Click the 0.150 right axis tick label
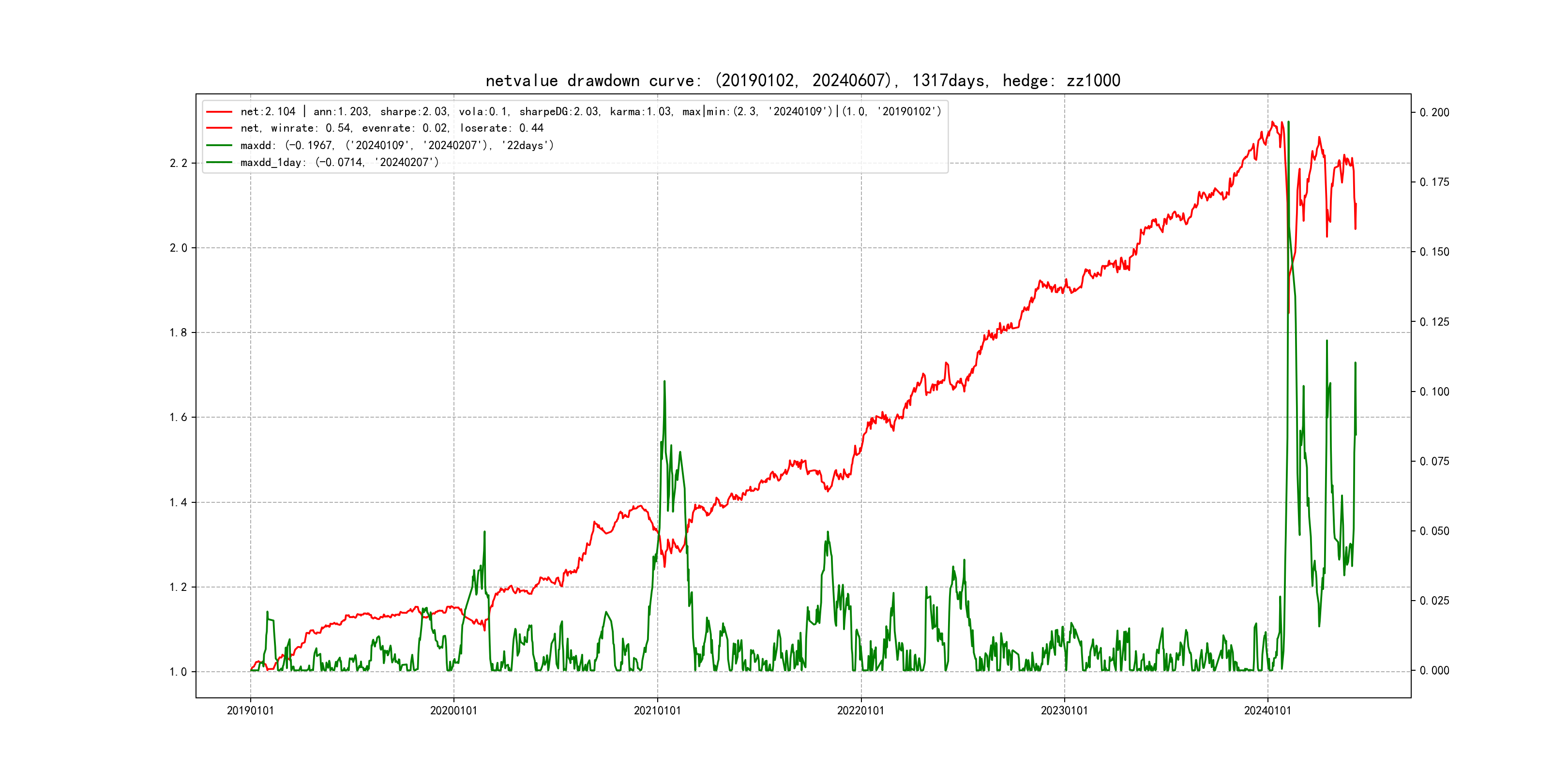This screenshot has height=784, width=1568. [1434, 252]
